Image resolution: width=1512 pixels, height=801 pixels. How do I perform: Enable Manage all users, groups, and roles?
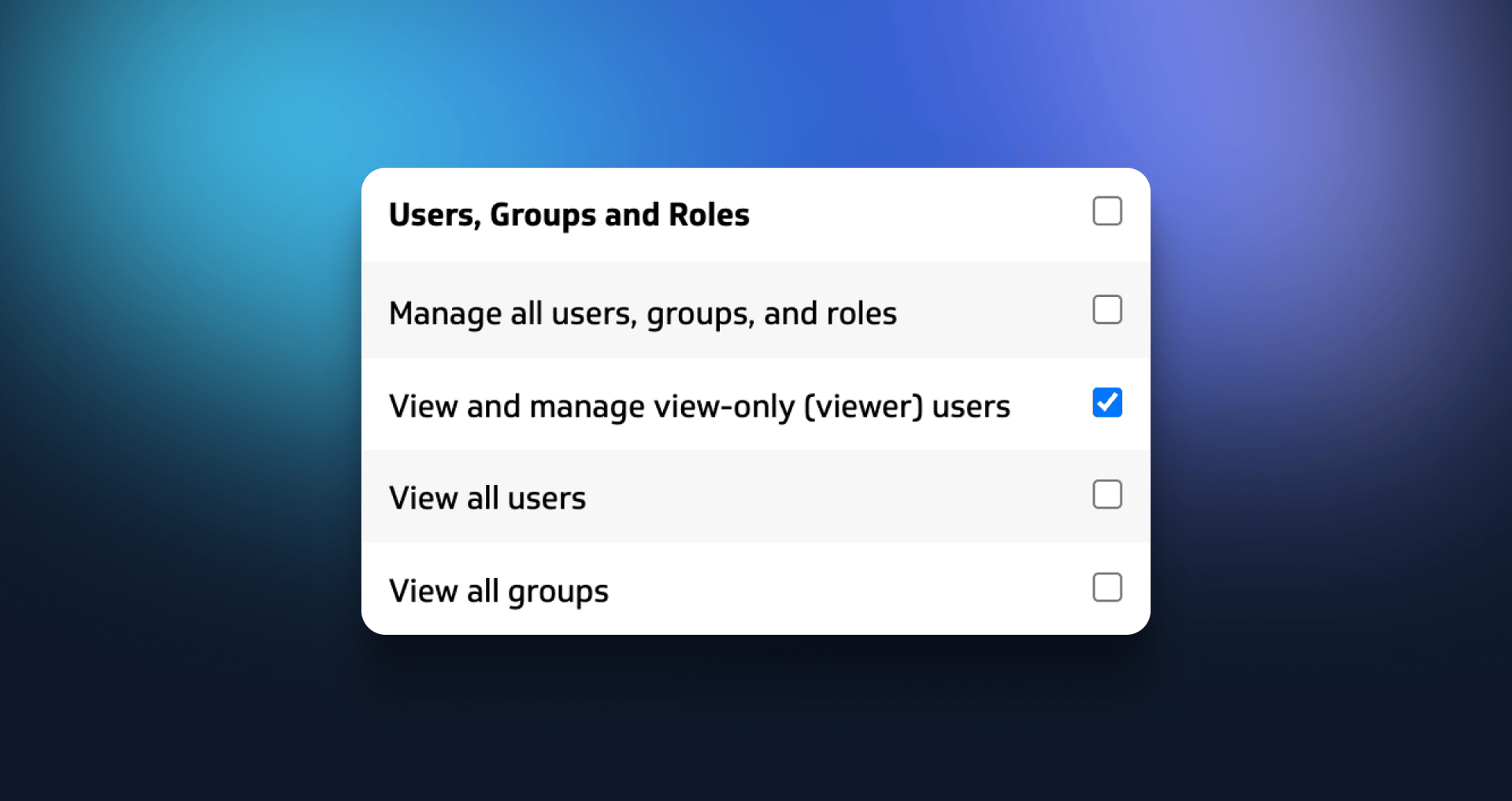pyautogui.click(x=1106, y=310)
